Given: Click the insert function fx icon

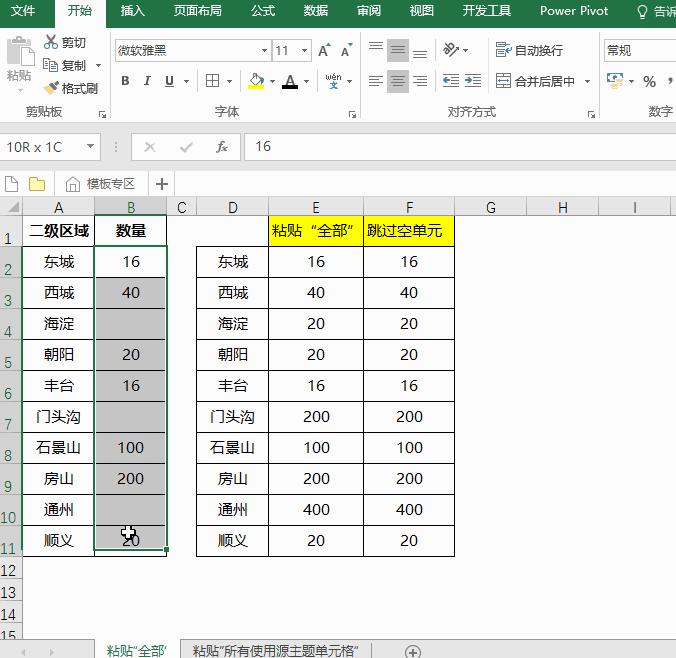Looking at the screenshot, I should [x=222, y=147].
